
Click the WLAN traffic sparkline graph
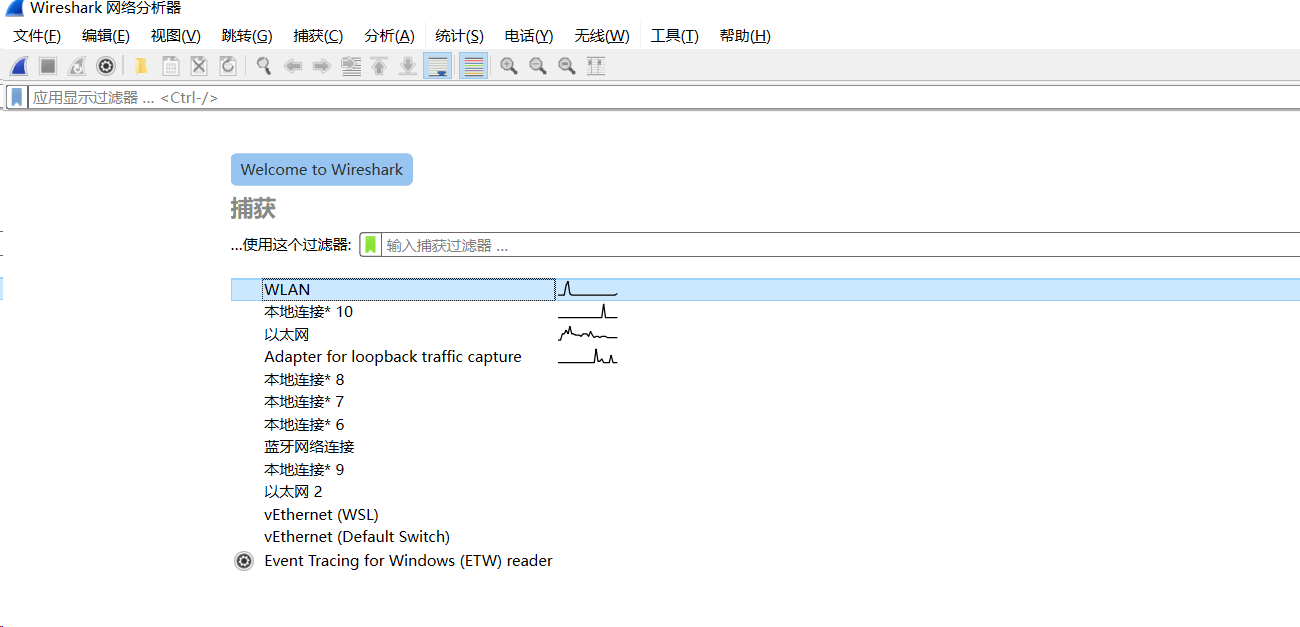coord(588,289)
